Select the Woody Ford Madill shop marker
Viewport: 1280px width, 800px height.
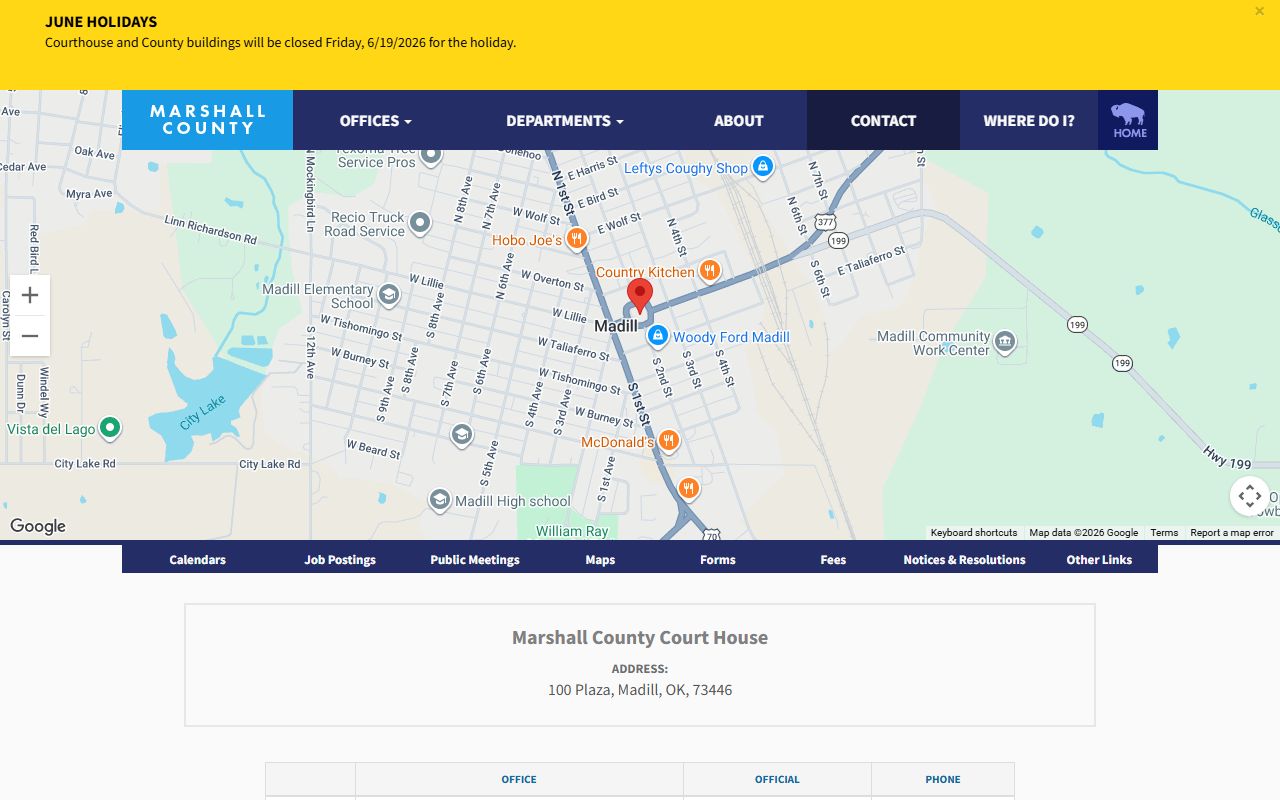[657, 335]
